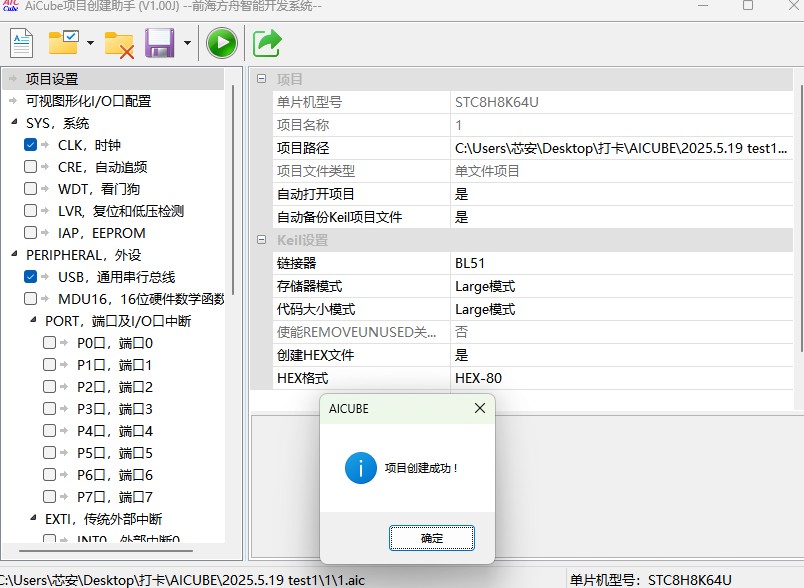The image size is (804, 588).
Task: Check the P7口 端口7 checkbox
Action: 49,497
